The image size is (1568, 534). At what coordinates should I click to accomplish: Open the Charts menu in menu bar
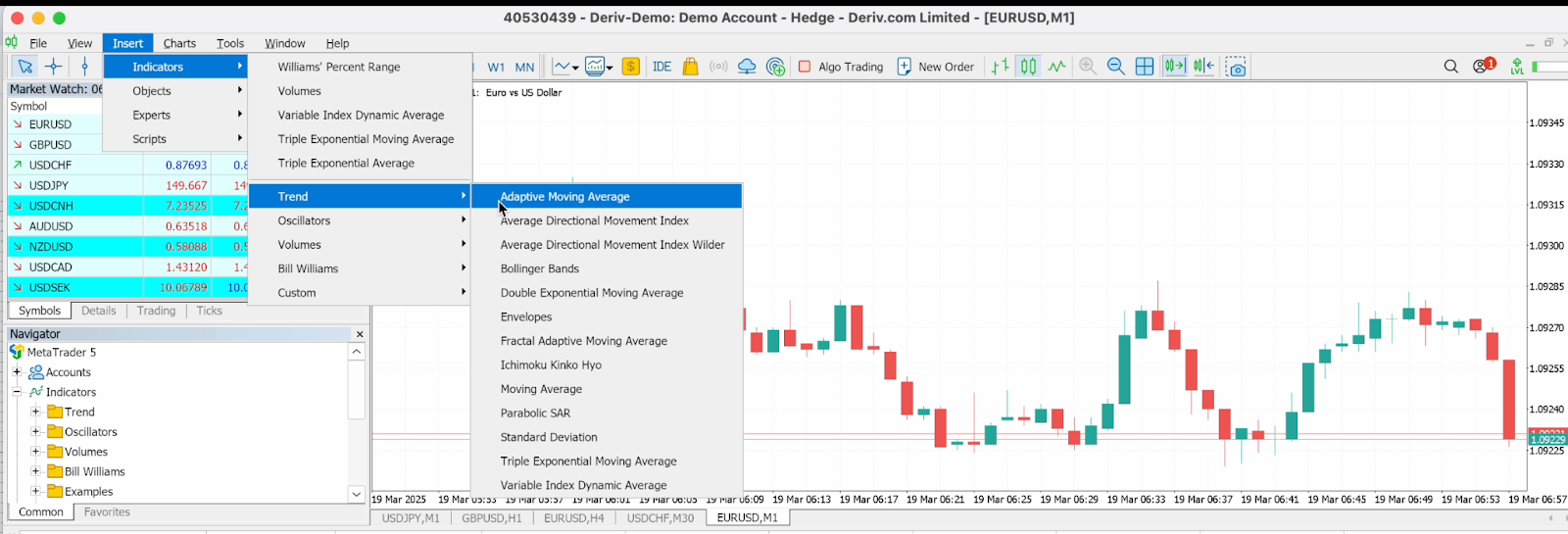tap(179, 43)
